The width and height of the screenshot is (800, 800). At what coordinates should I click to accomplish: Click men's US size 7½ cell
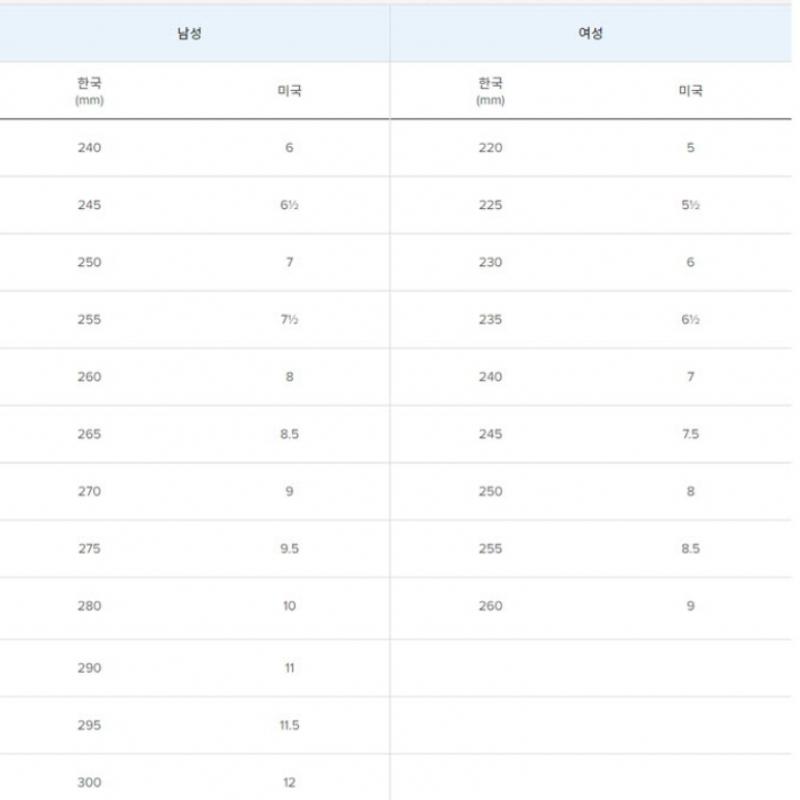(x=289, y=320)
